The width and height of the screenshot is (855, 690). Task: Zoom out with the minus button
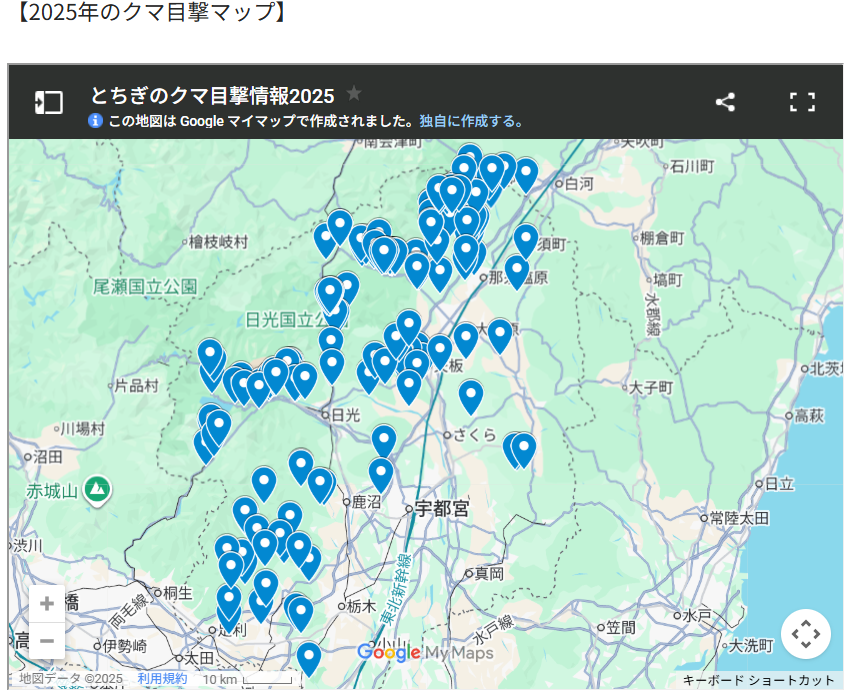tap(47, 640)
